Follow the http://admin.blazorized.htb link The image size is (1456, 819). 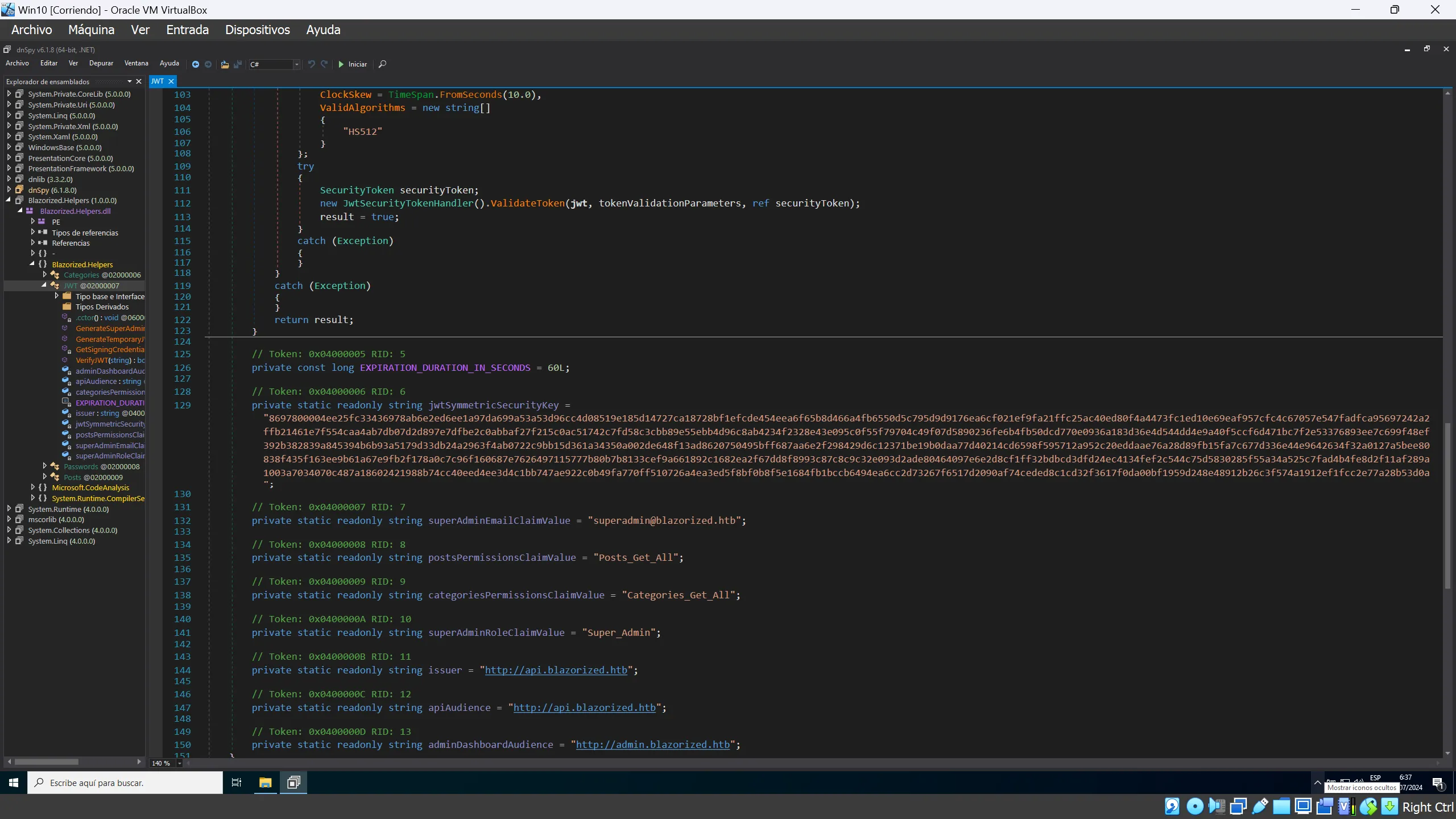[x=652, y=744]
